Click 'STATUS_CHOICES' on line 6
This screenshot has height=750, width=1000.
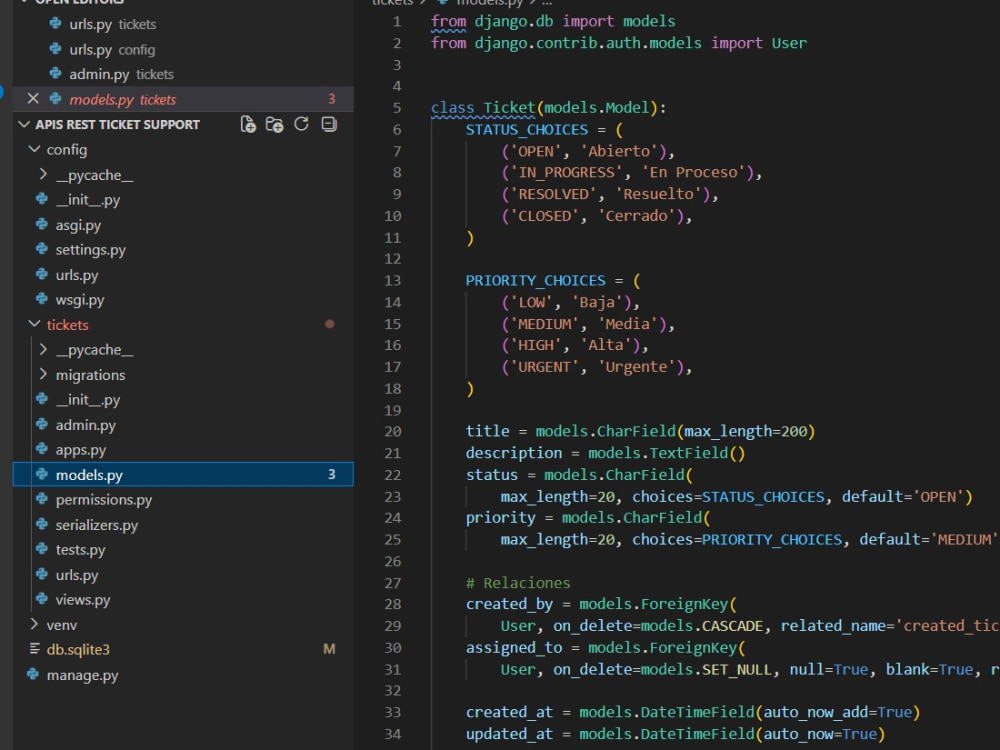[527, 129]
